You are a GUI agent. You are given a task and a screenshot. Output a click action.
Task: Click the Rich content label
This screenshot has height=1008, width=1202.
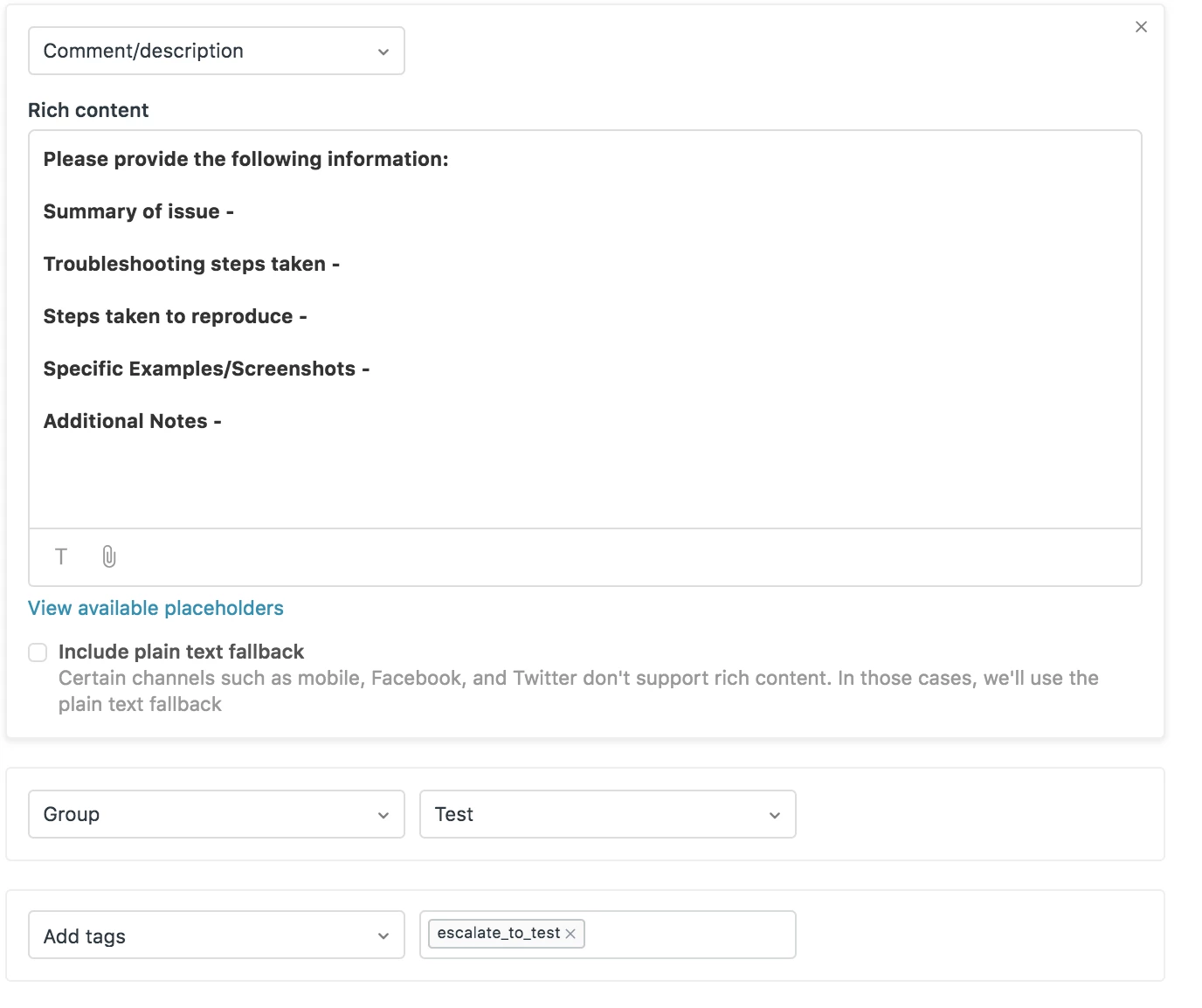(88, 110)
